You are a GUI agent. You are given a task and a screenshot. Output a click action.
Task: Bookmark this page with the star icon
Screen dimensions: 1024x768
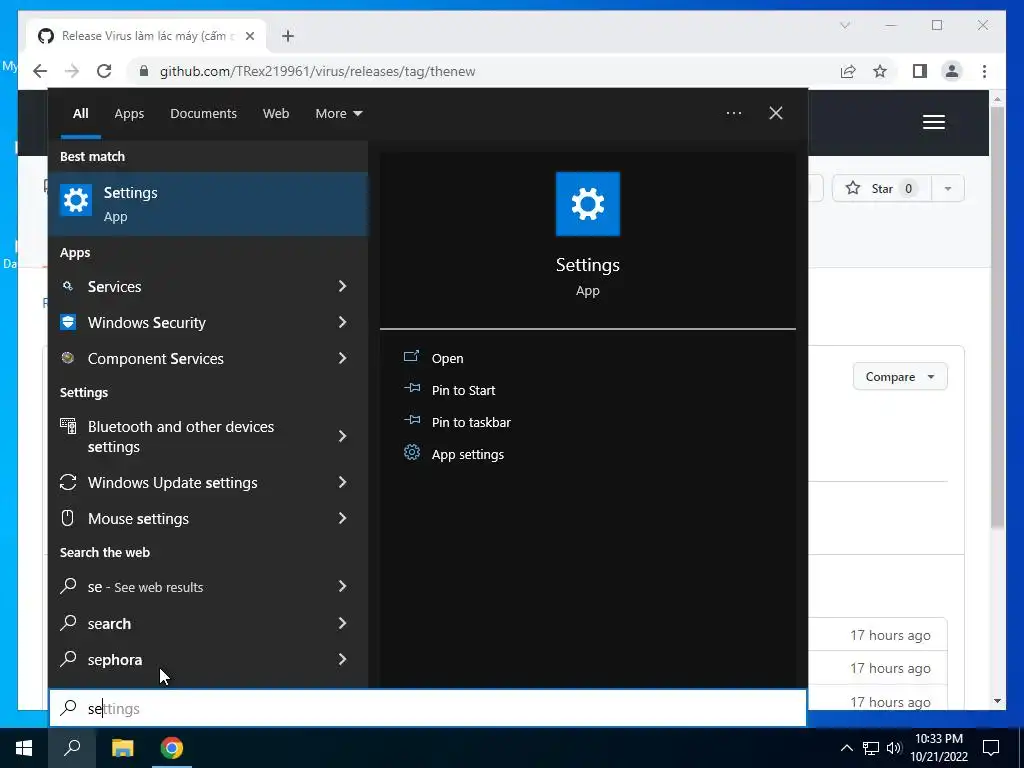tap(880, 71)
